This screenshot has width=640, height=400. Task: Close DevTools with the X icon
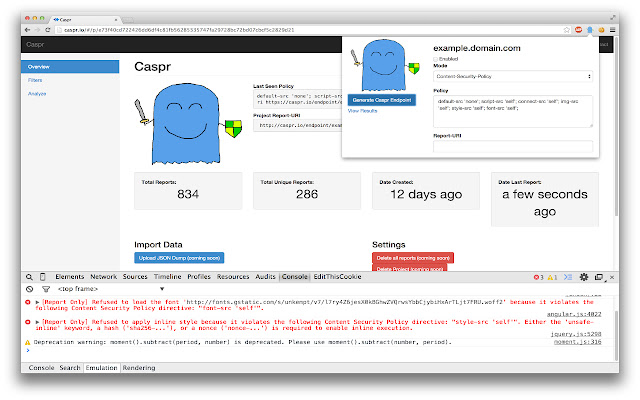[612, 277]
